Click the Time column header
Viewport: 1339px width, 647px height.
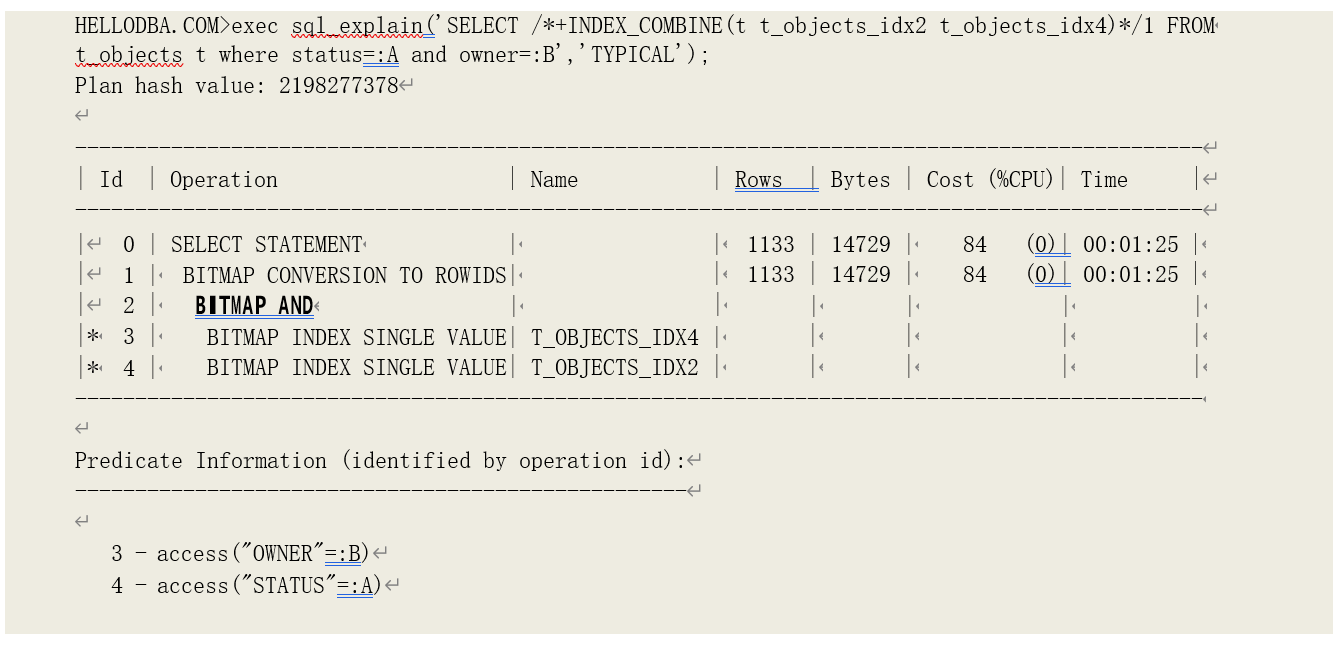[x=1104, y=180]
